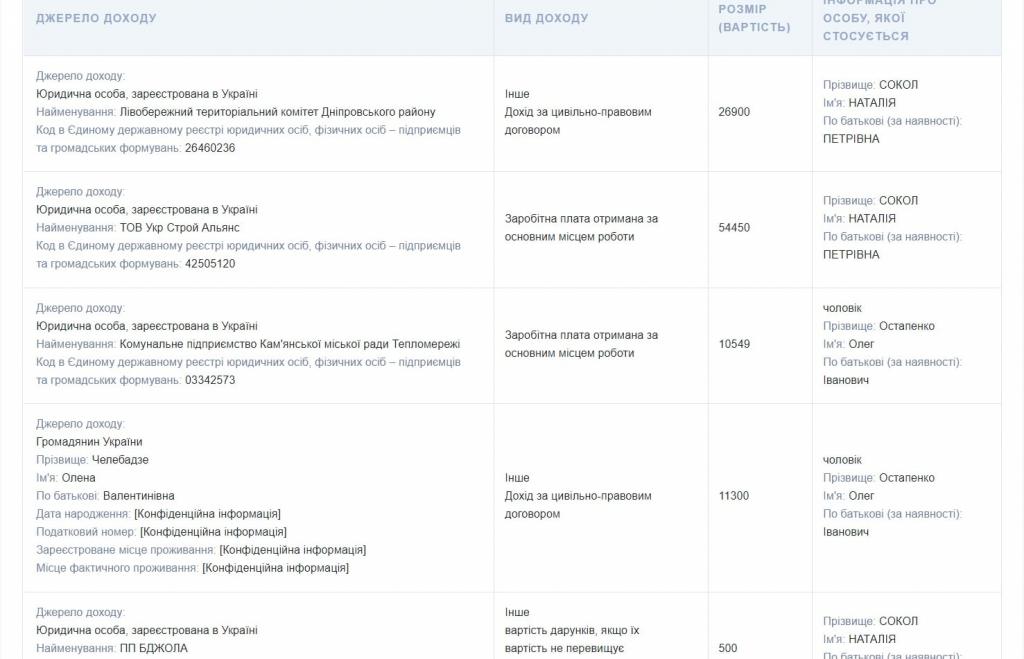This screenshot has height=659, width=1024.
Task: Click gift value income type in ПП БДЖОЛА row
Action: point(572,630)
